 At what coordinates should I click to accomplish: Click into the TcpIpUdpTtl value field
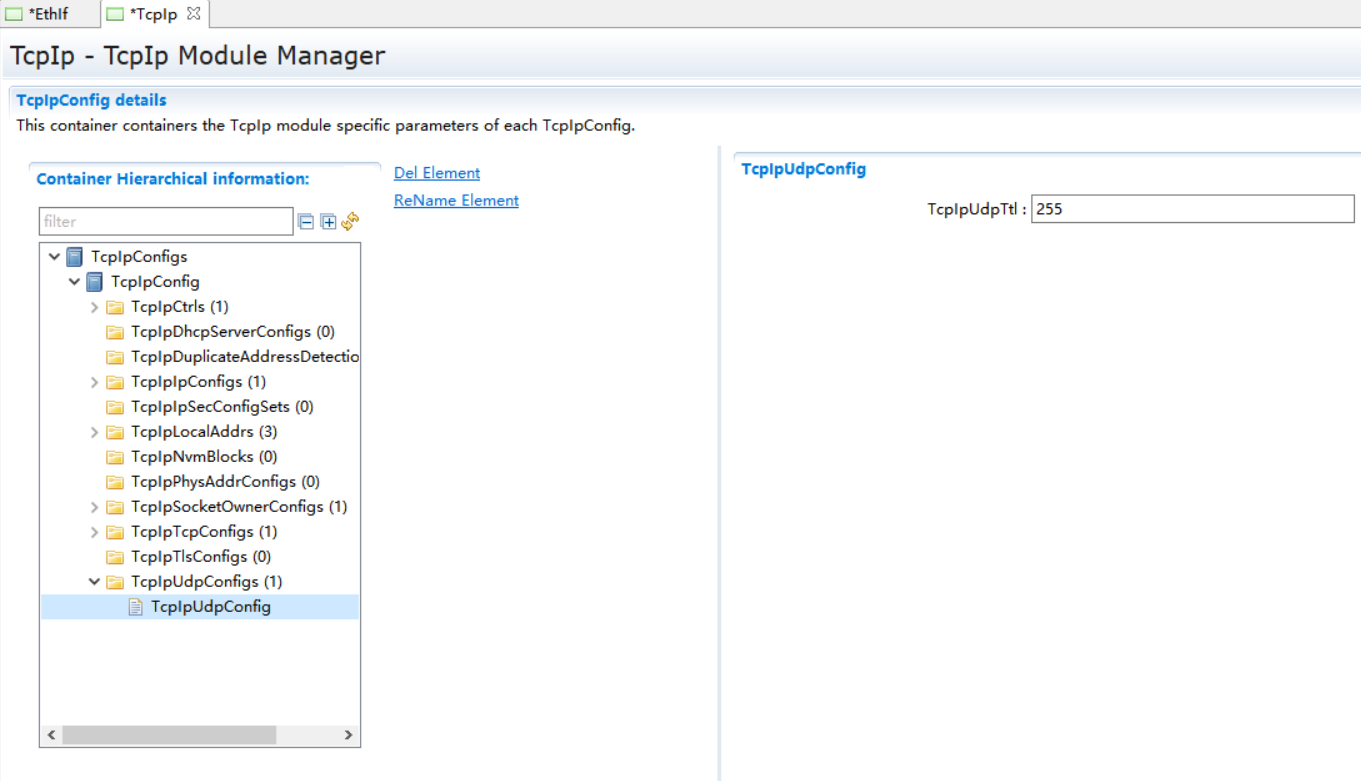[x=1192, y=209]
